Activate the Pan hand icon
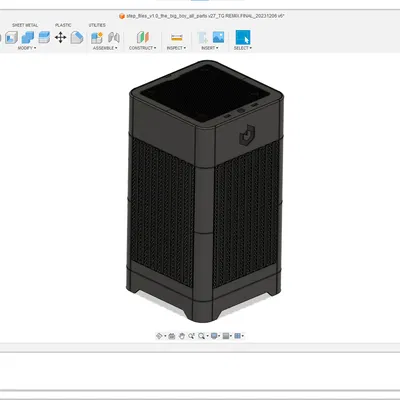400x400 pixels. pos(182,336)
